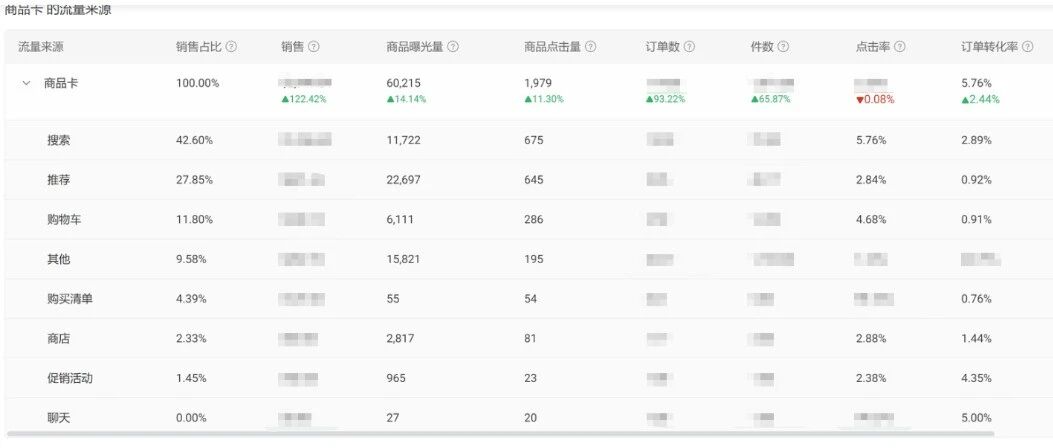Select the 流量来源 column header
This screenshot has width=1053, height=448.
point(41,47)
